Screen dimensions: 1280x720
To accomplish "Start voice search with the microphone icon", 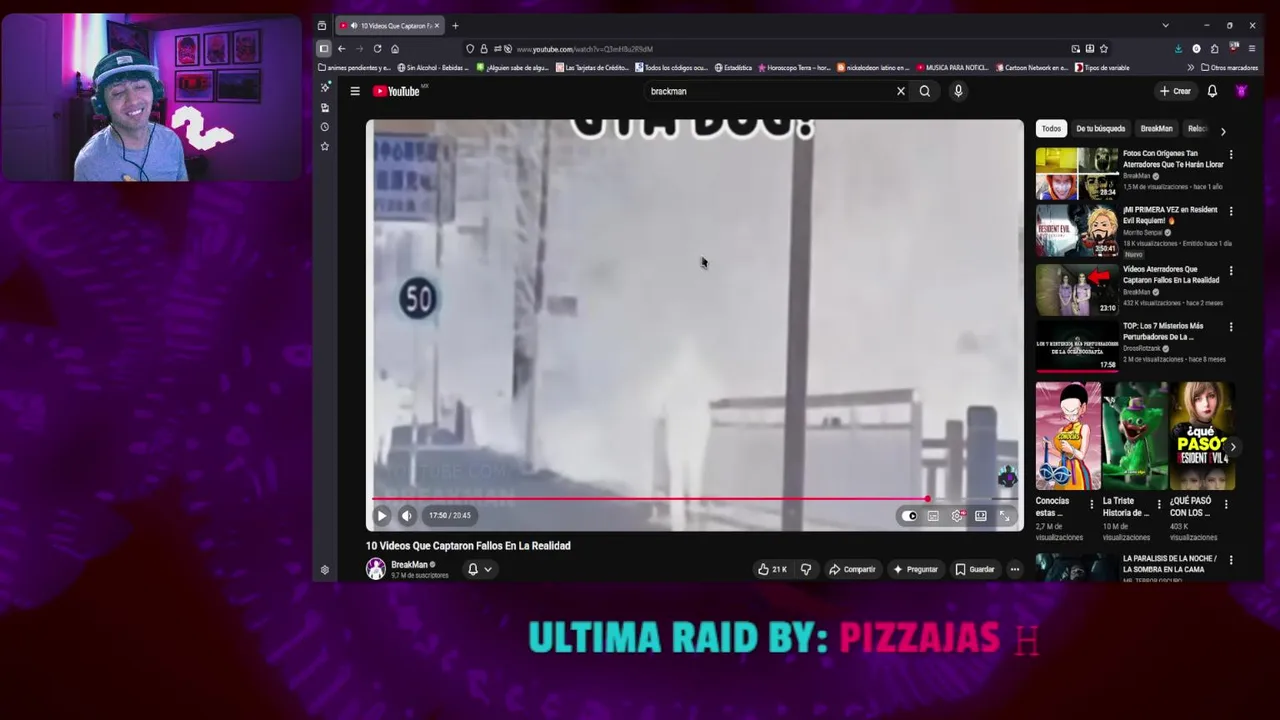I will point(958,91).
